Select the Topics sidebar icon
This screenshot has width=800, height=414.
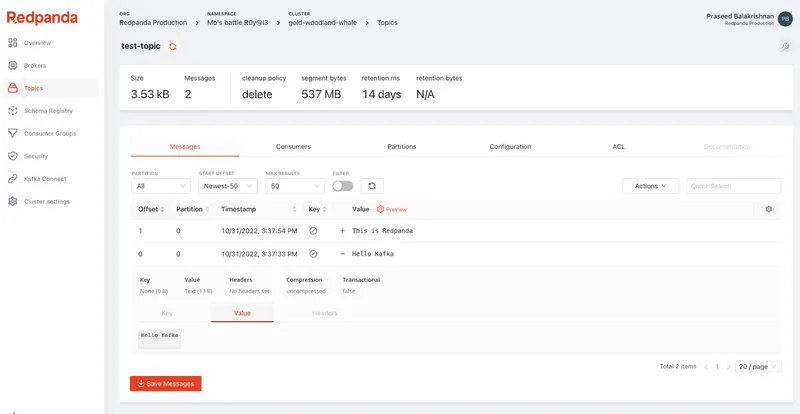[x=13, y=88]
